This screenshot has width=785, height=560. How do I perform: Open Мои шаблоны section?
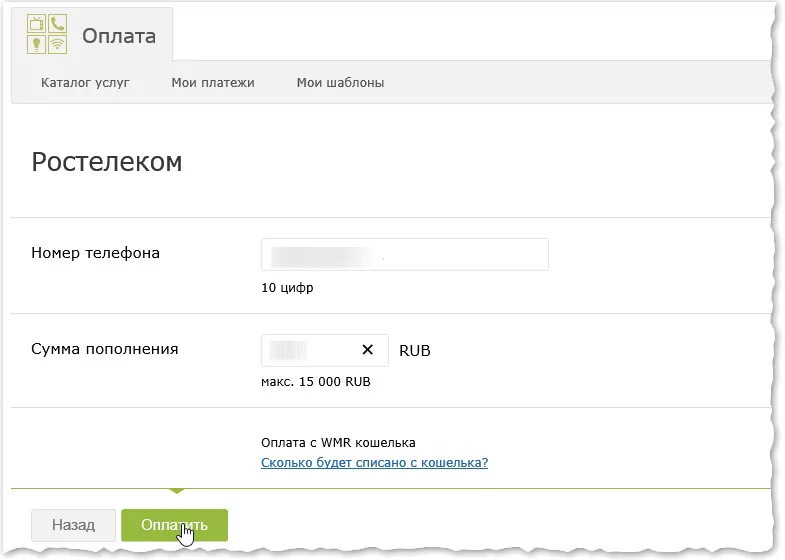[x=340, y=83]
